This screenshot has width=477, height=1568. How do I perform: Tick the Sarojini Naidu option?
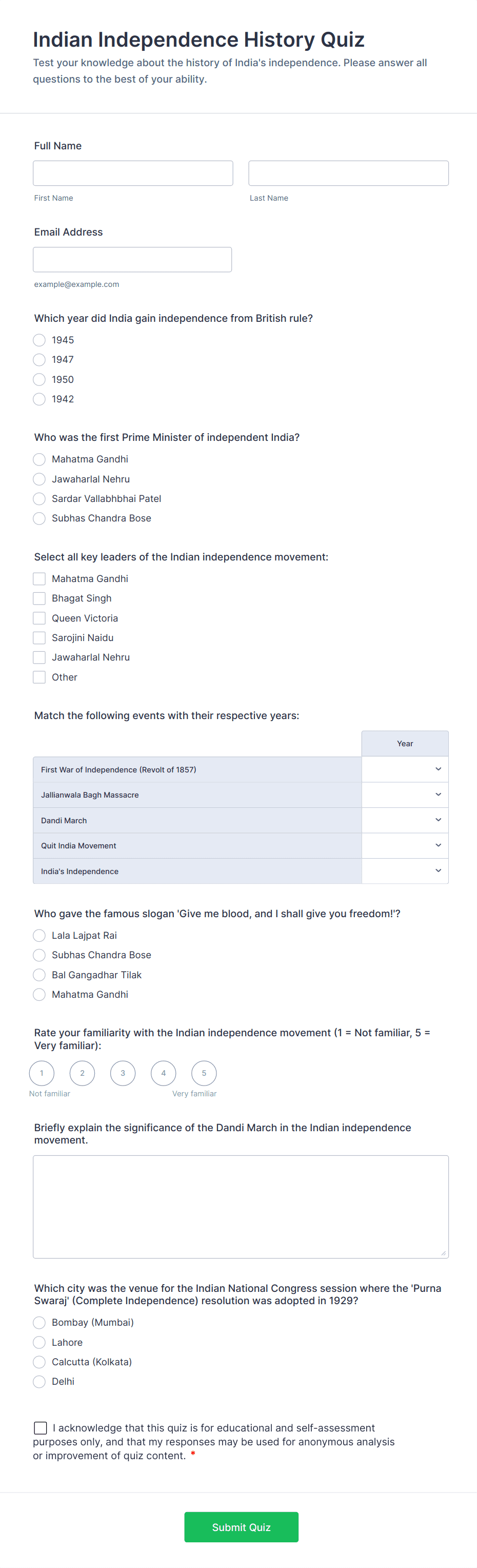click(x=39, y=637)
